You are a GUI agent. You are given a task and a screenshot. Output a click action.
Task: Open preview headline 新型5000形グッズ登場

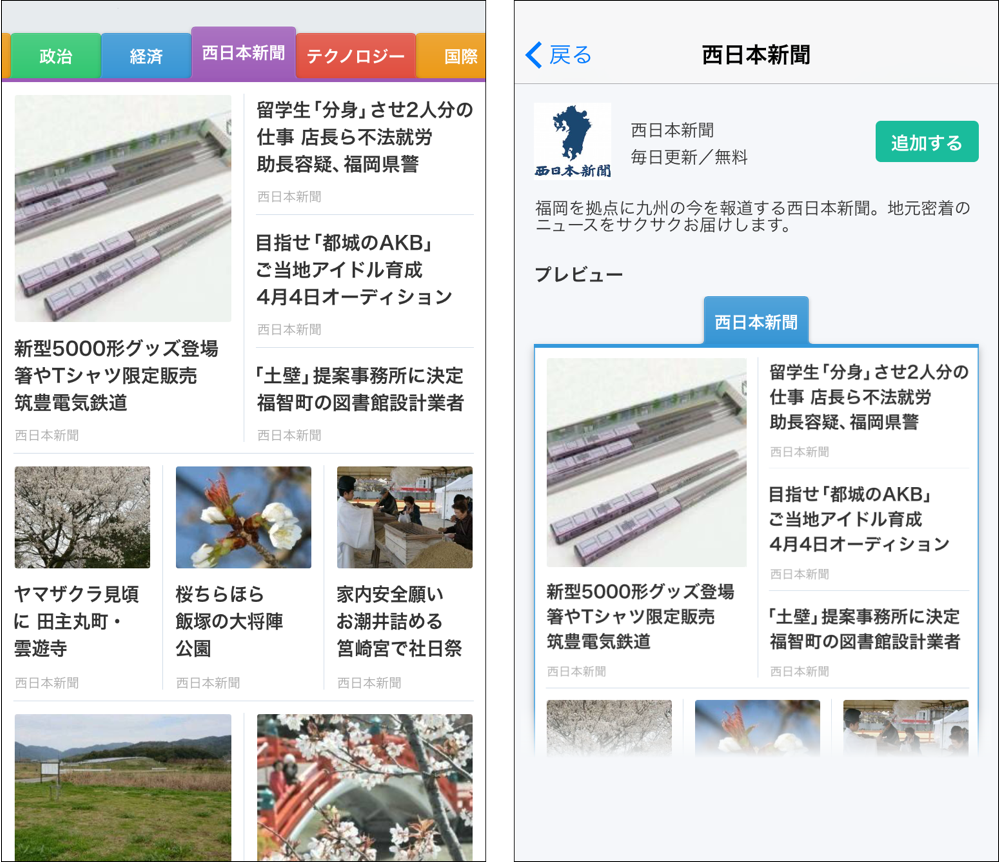click(x=640, y=616)
